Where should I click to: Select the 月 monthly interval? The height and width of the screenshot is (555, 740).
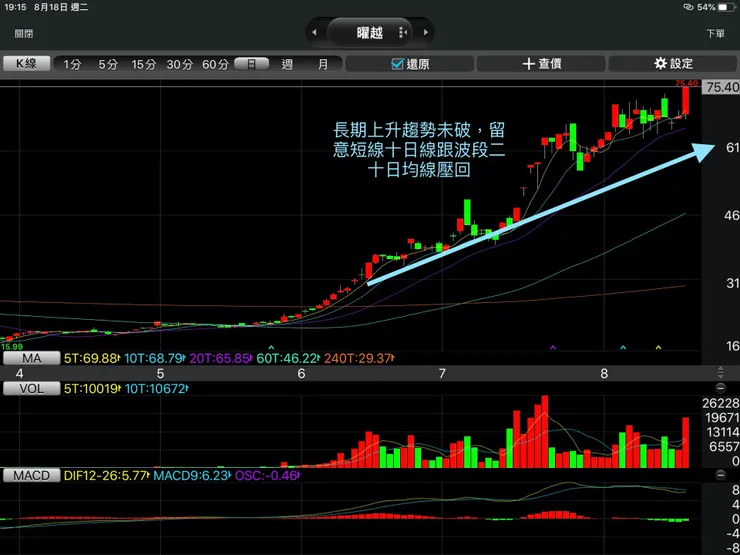click(323, 64)
